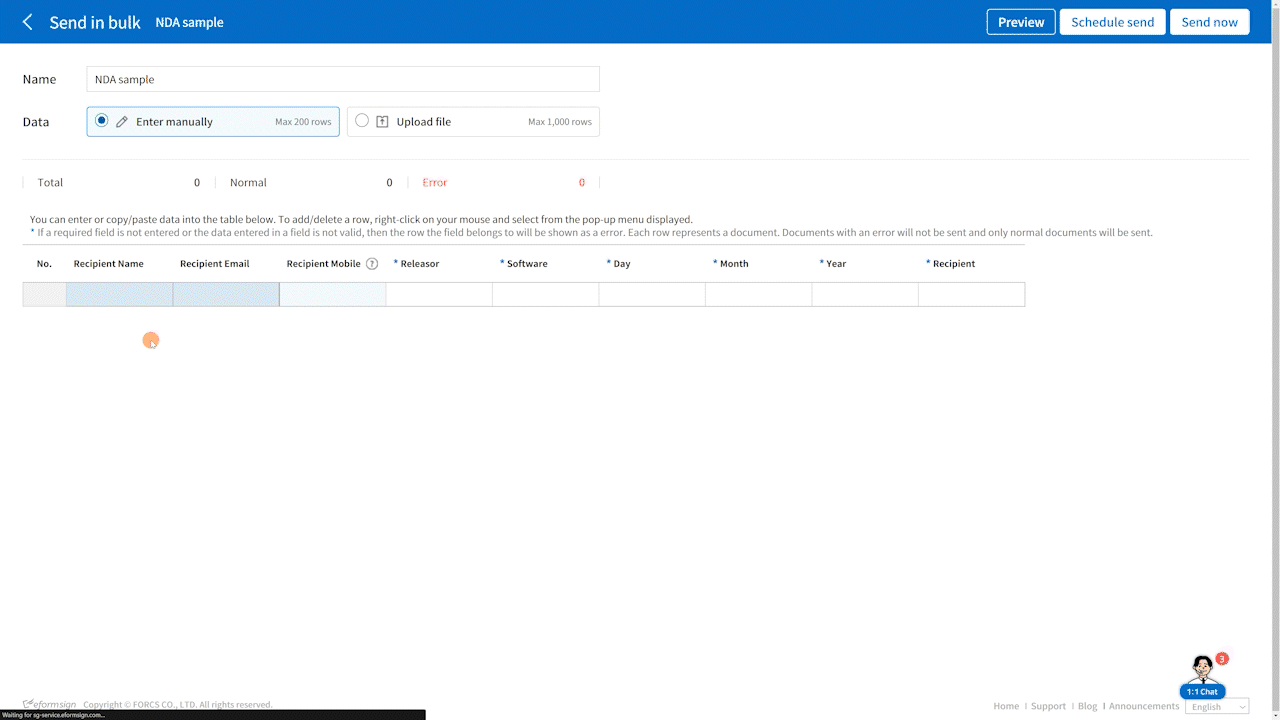
Task: Click the row number cell under No.
Action: coord(44,294)
